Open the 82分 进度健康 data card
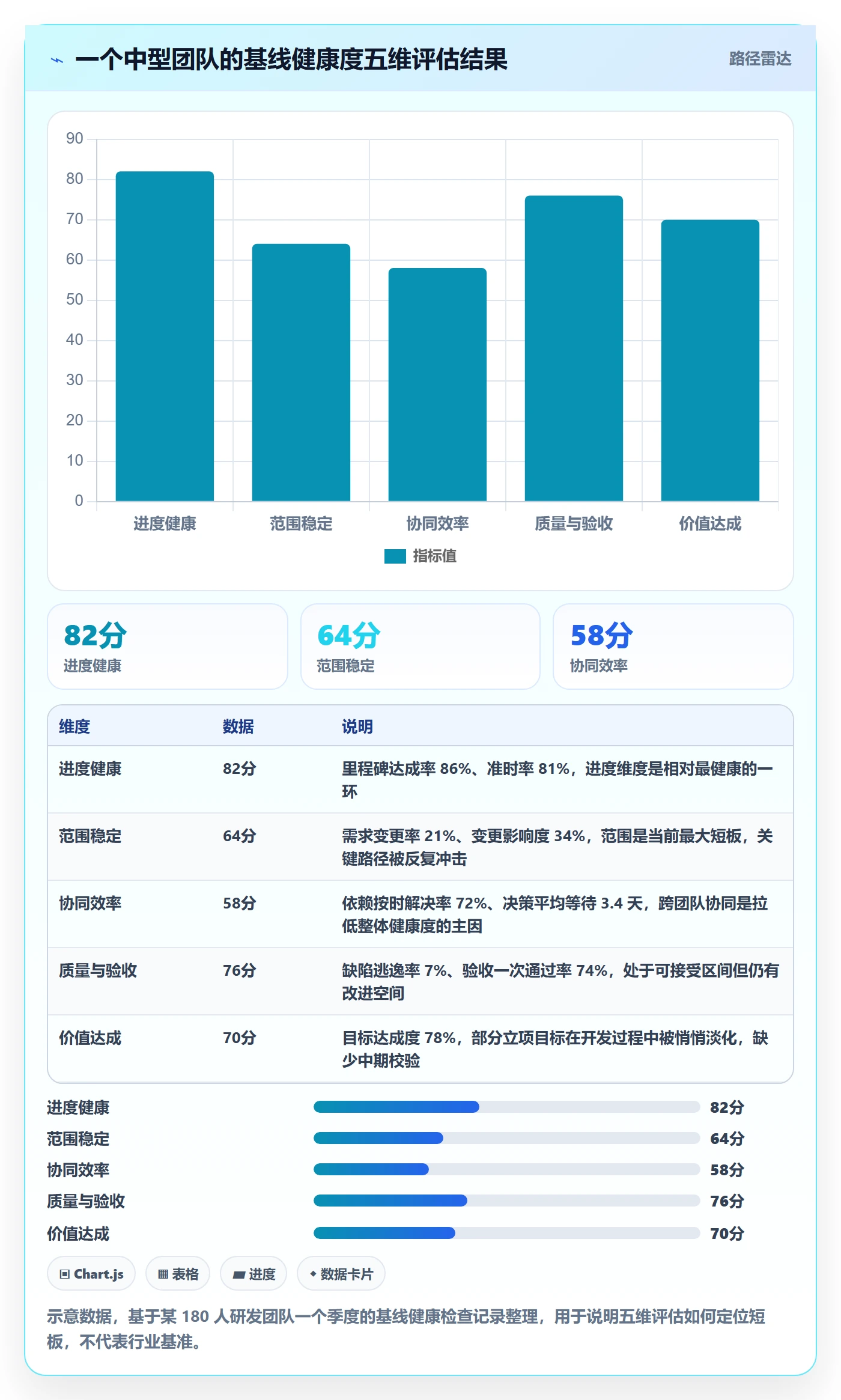 tap(168, 647)
